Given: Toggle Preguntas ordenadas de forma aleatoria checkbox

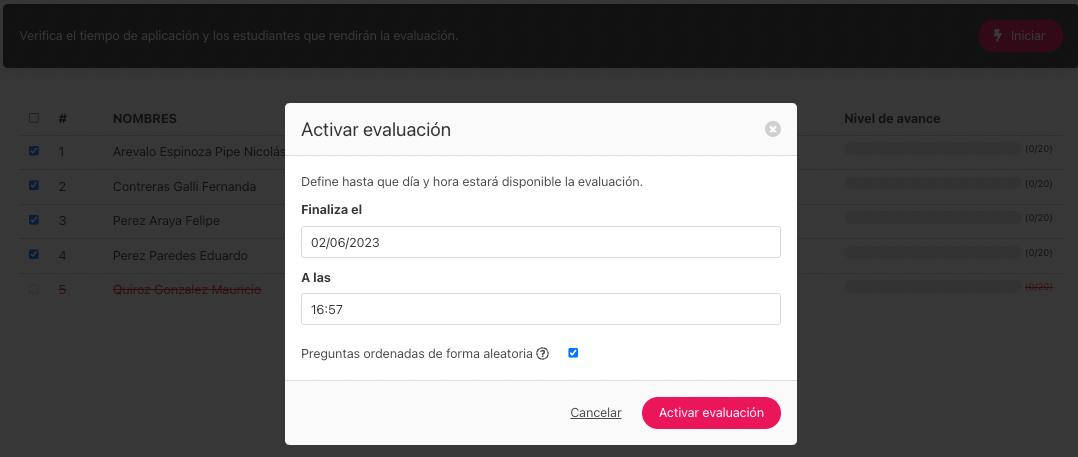Looking at the screenshot, I should pos(573,353).
